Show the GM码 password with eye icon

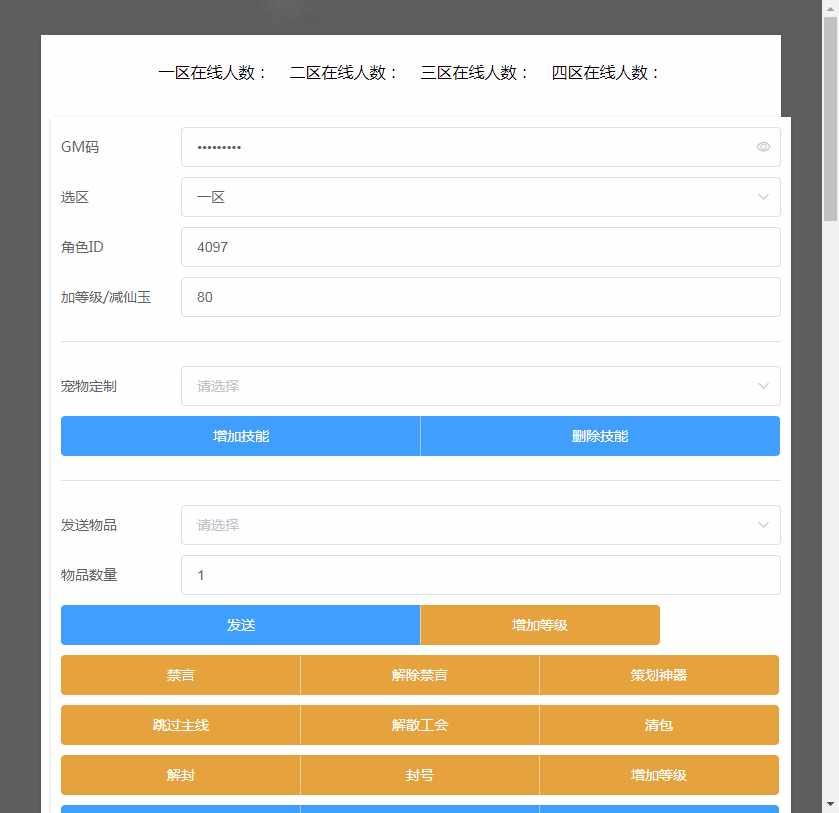(x=763, y=147)
